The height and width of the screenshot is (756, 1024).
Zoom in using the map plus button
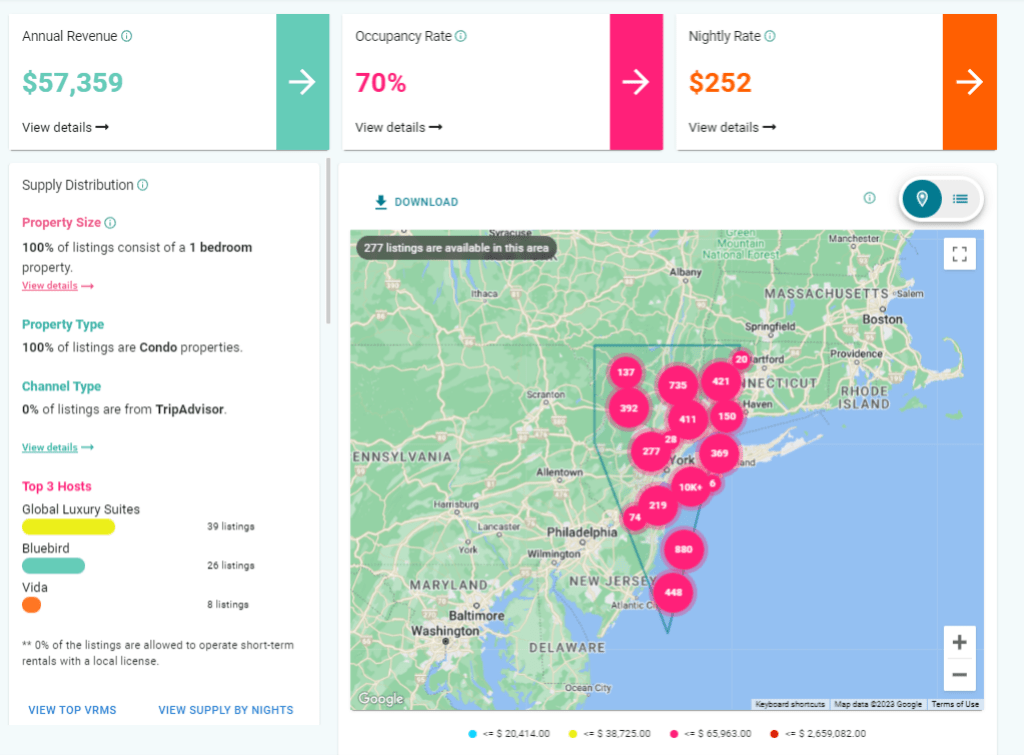pos(959,641)
